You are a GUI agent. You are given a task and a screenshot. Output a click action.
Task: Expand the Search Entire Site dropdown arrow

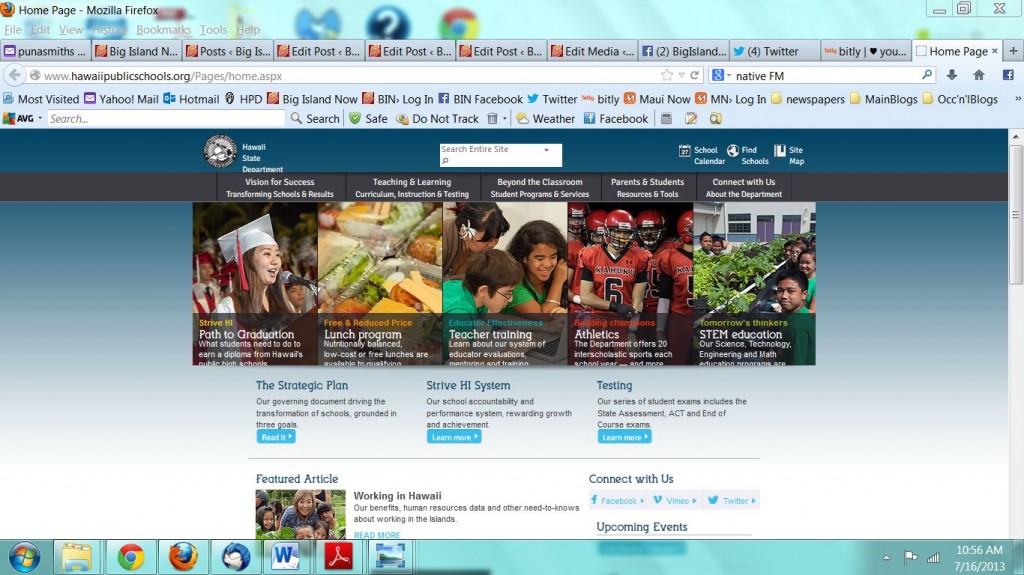coord(546,150)
